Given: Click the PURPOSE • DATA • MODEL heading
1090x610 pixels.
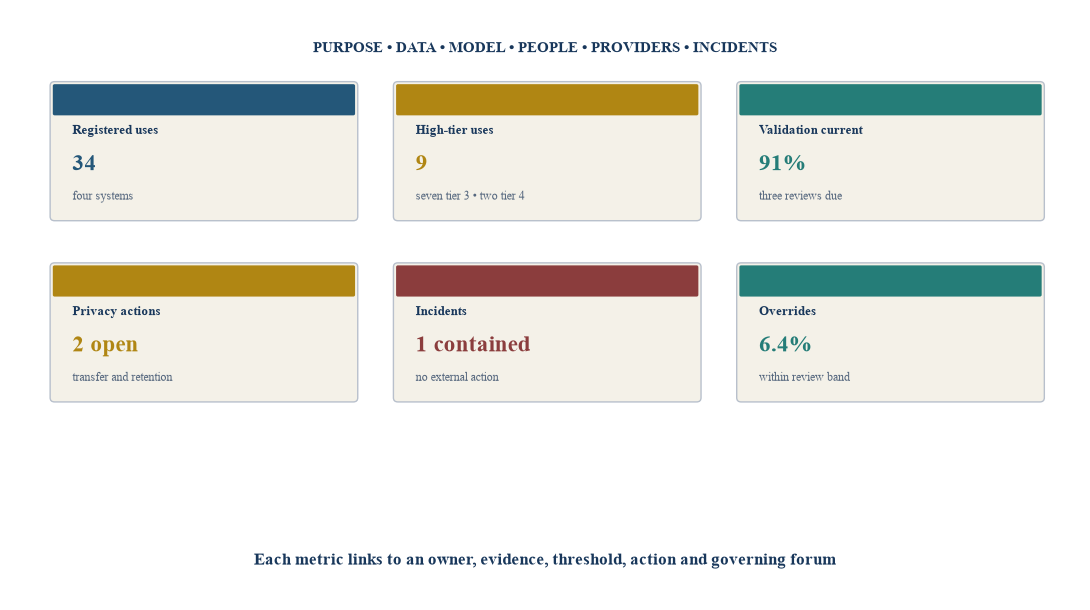Looking at the screenshot, I should tap(545, 47).
